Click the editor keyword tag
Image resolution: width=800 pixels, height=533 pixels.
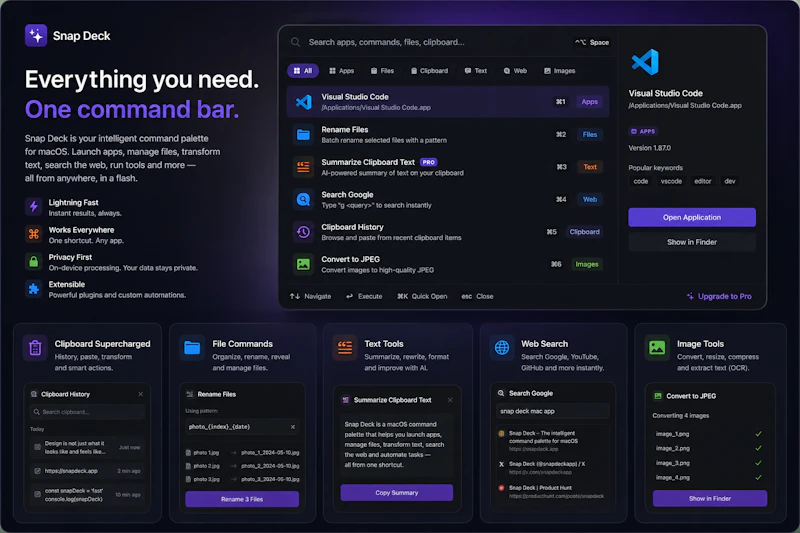tap(703, 181)
